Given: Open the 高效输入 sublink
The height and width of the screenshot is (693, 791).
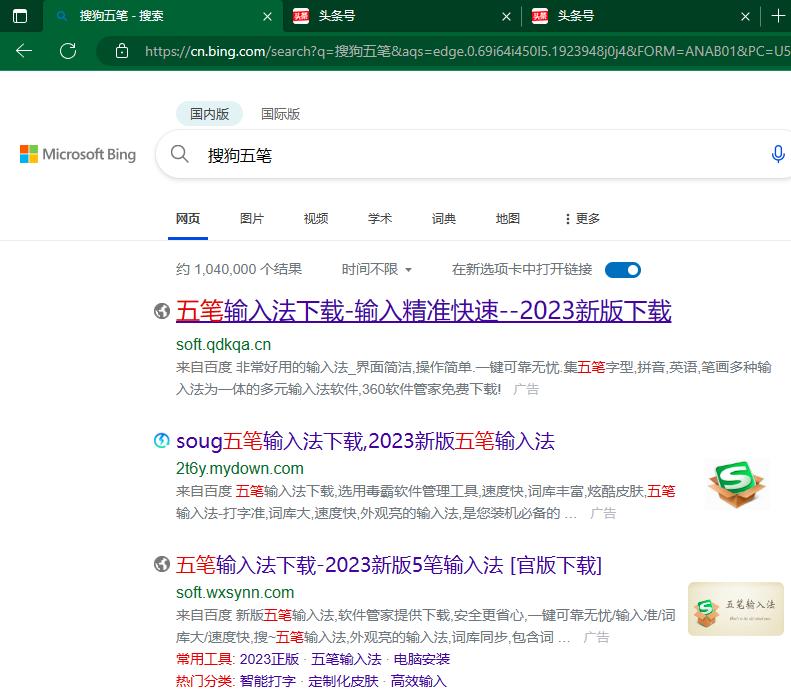Looking at the screenshot, I should click(x=419, y=681).
